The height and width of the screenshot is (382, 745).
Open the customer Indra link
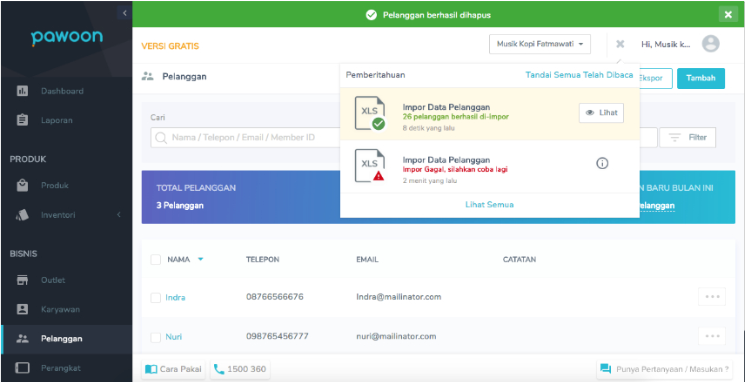pyautogui.click(x=175, y=297)
